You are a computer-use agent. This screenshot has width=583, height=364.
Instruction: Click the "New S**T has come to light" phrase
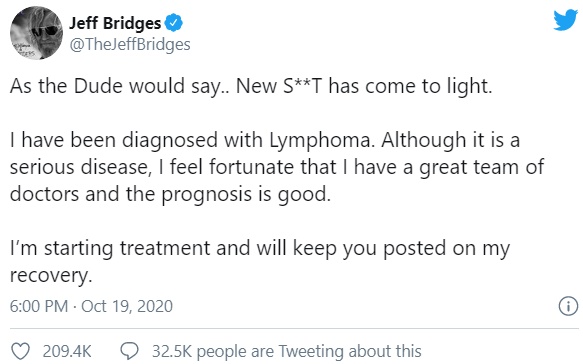pos(364,86)
